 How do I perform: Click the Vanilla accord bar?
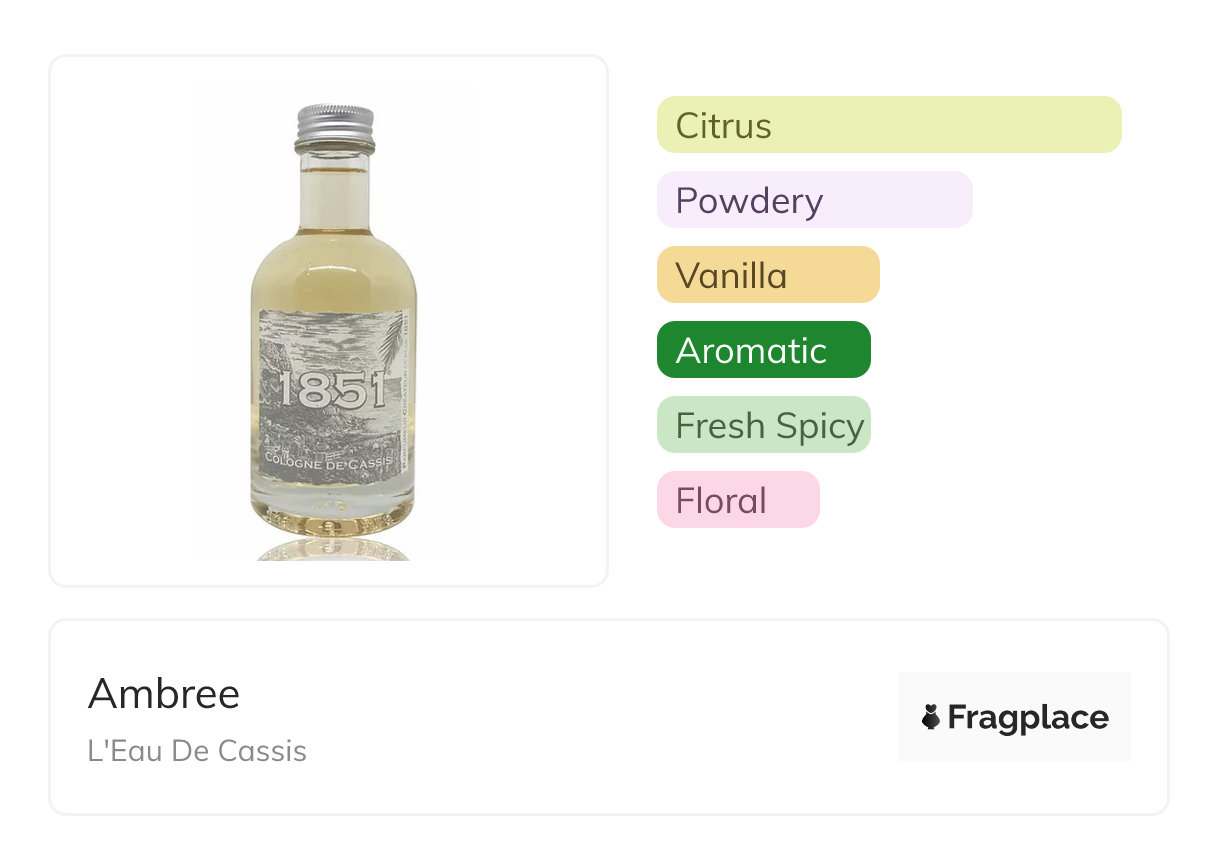[767, 275]
